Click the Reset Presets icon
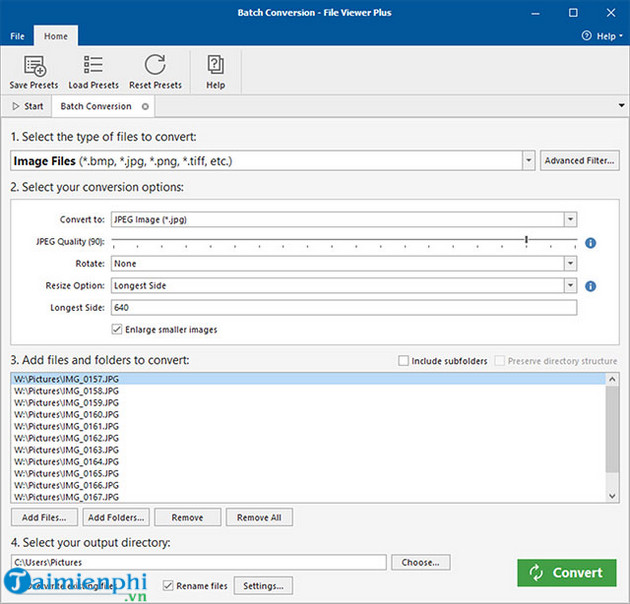 [x=155, y=66]
